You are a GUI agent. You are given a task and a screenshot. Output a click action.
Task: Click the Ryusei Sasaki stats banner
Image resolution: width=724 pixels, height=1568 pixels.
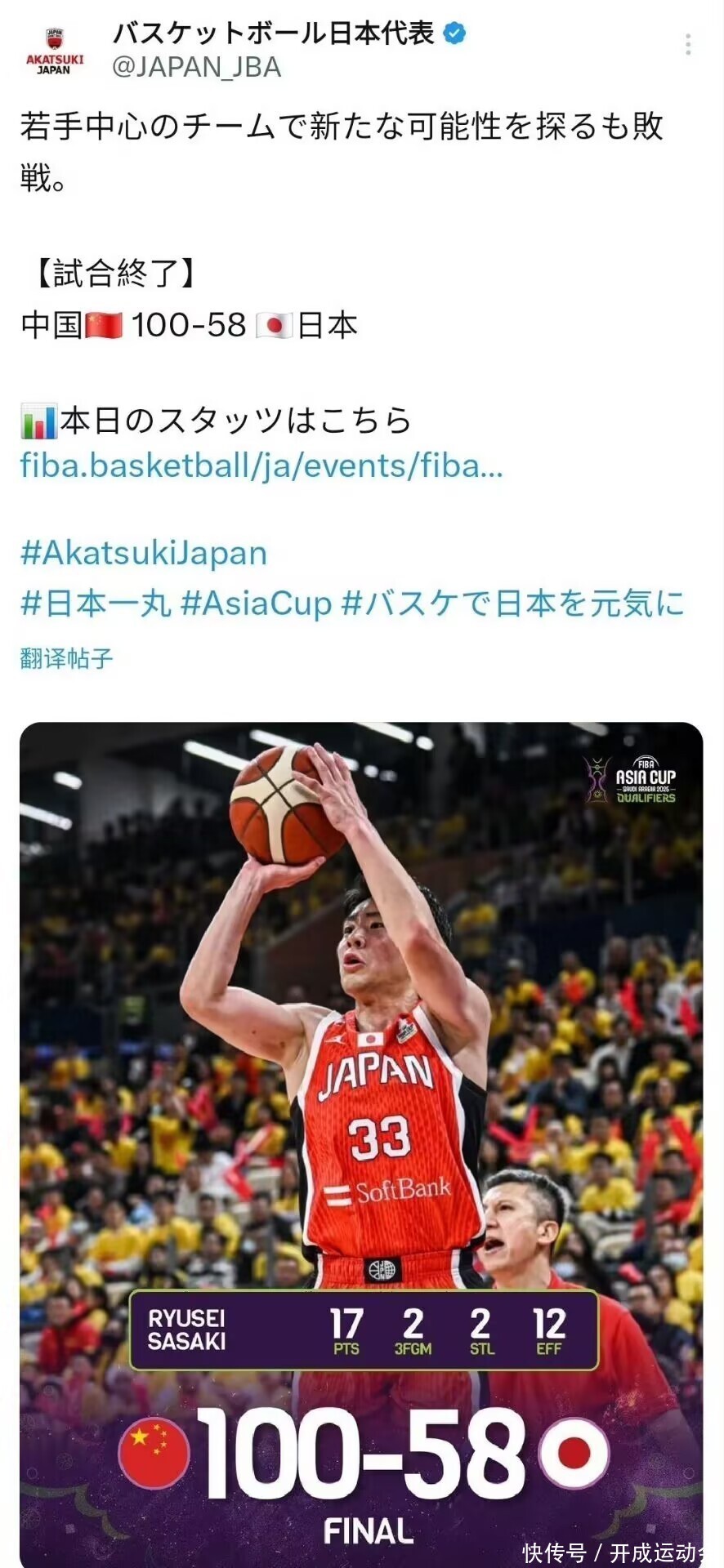(364, 1330)
